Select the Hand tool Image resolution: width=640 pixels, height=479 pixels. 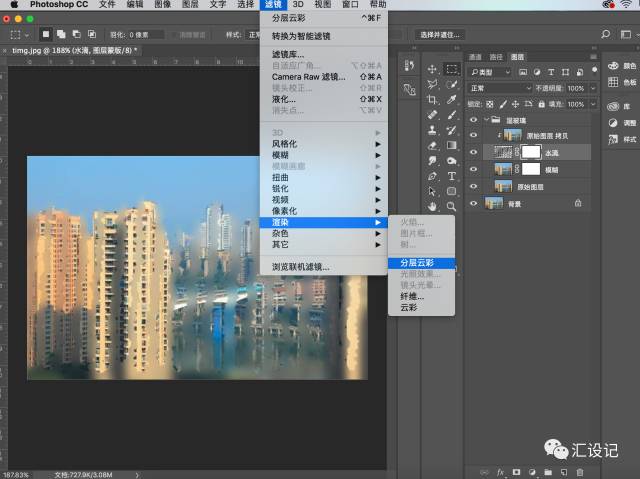click(432, 205)
